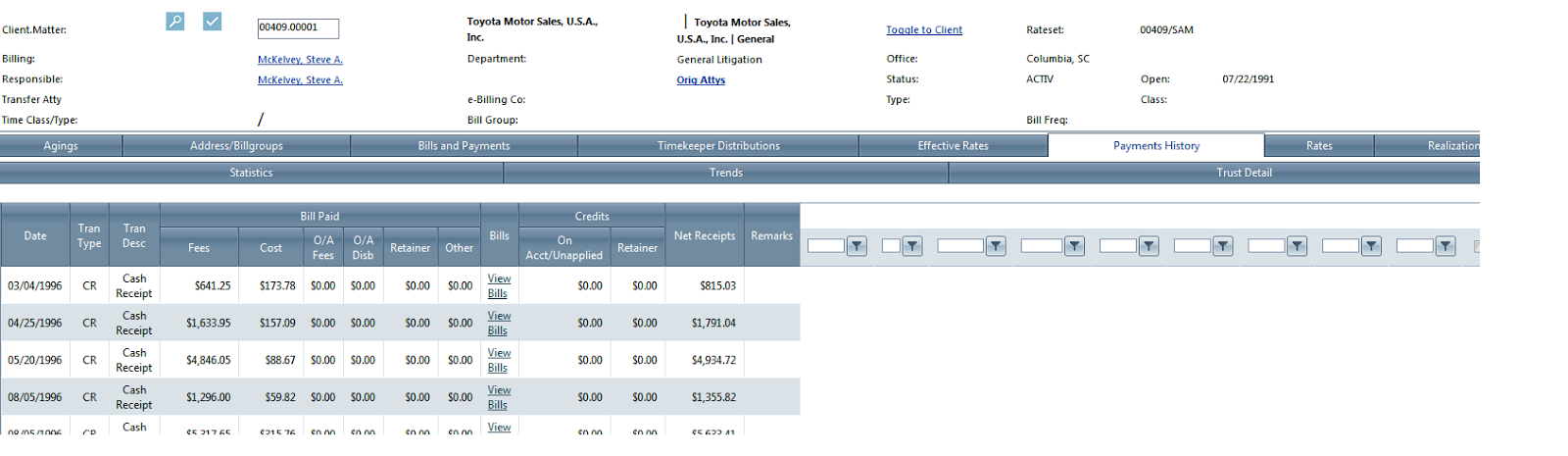Open View Bills in the $1,355.82 row

tap(499, 398)
